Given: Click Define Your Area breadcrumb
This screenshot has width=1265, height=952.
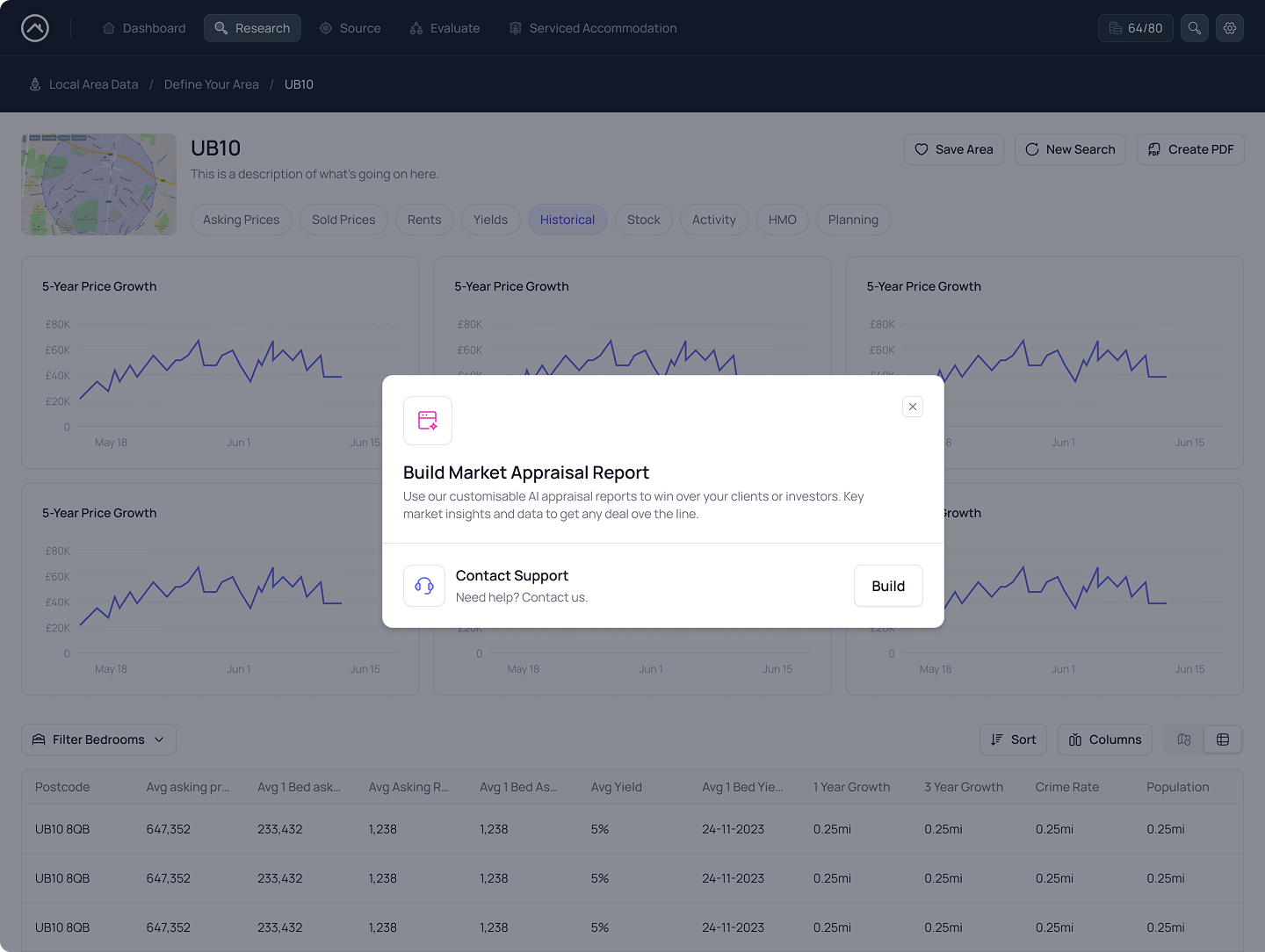Looking at the screenshot, I should [212, 84].
